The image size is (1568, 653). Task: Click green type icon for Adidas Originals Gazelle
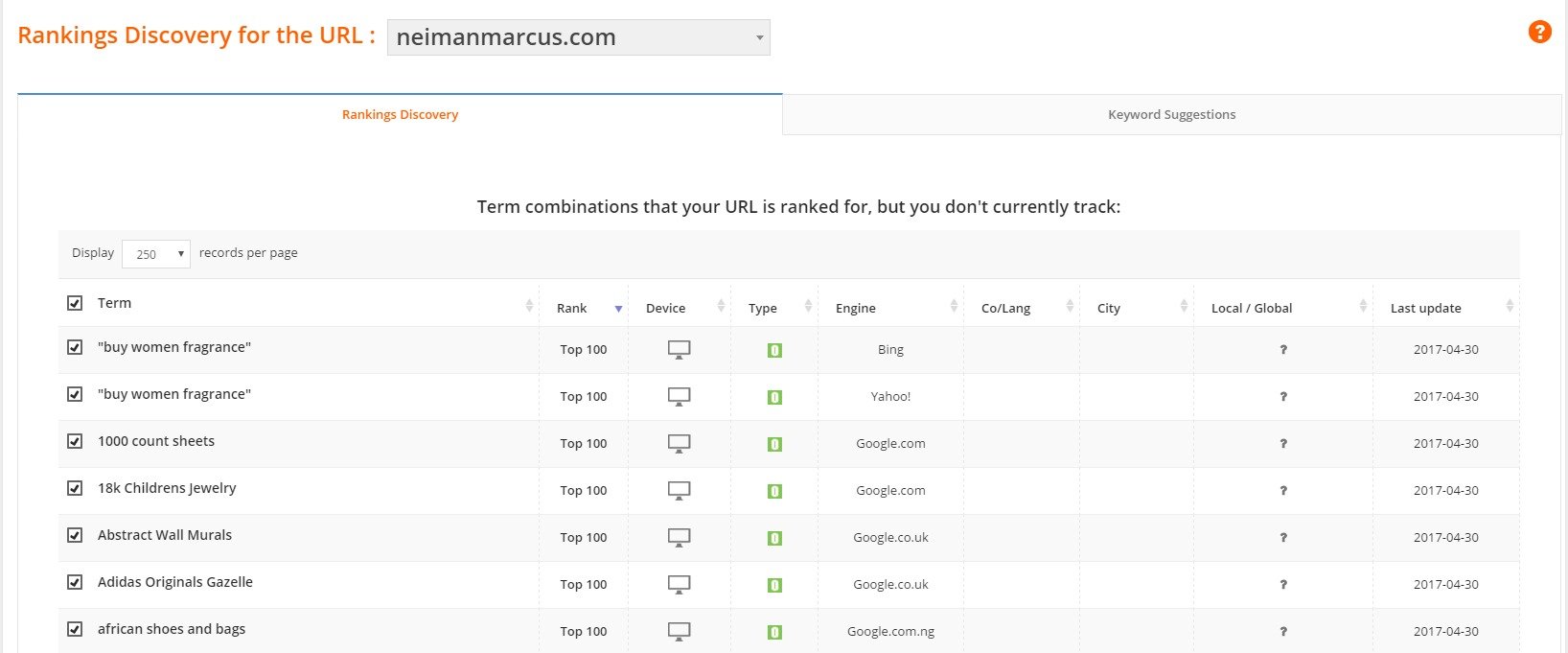[x=774, y=585]
